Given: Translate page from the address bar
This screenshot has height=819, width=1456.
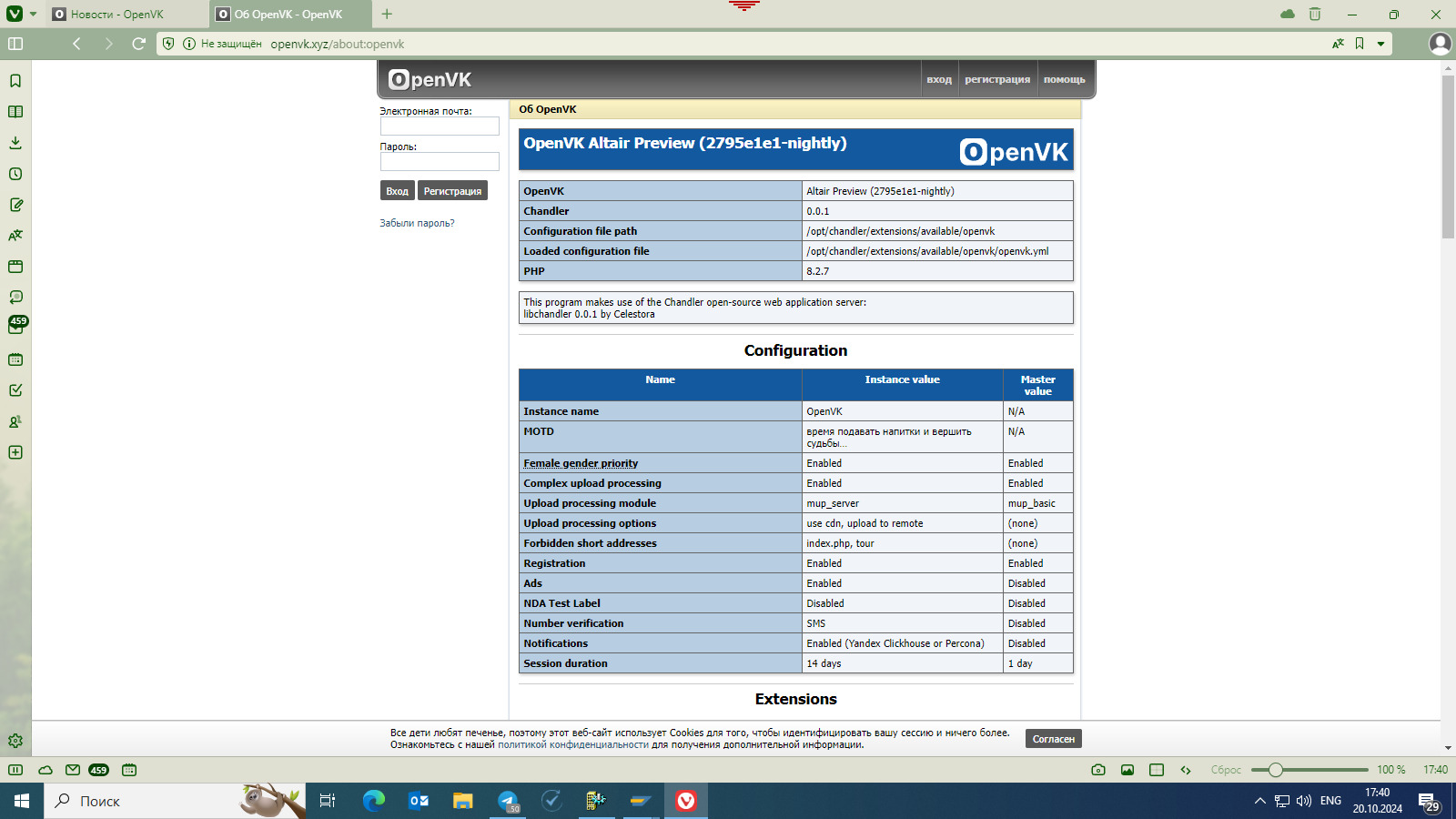Looking at the screenshot, I should click(1338, 44).
